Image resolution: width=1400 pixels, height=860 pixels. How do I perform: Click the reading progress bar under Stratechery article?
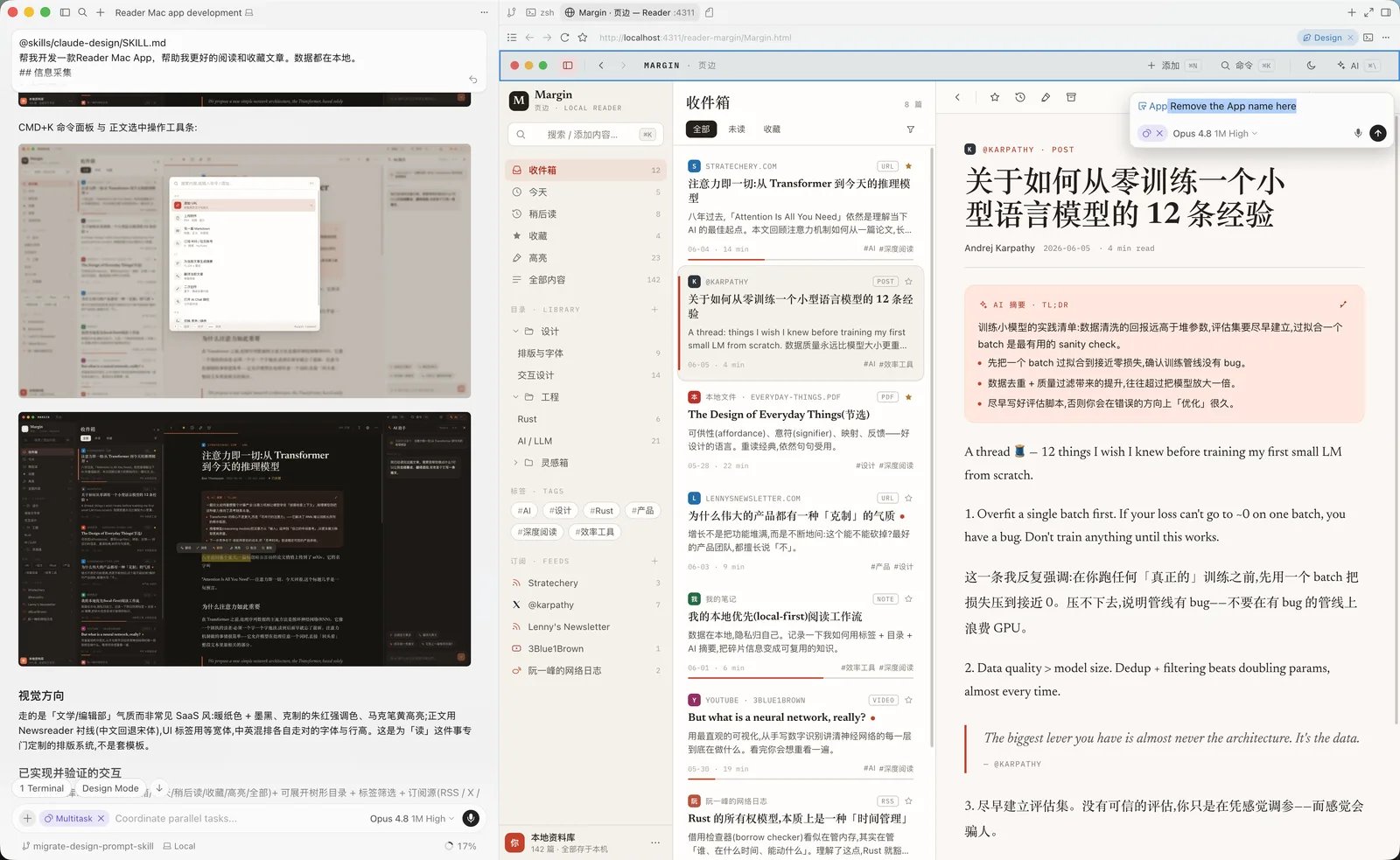801,260
